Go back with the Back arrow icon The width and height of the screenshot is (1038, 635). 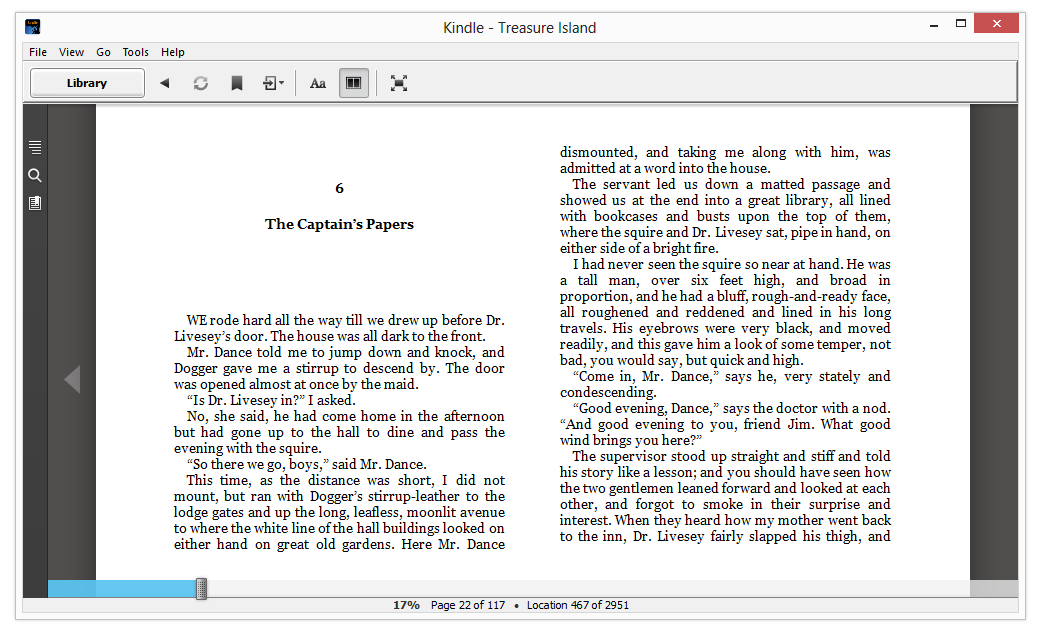[x=165, y=83]
